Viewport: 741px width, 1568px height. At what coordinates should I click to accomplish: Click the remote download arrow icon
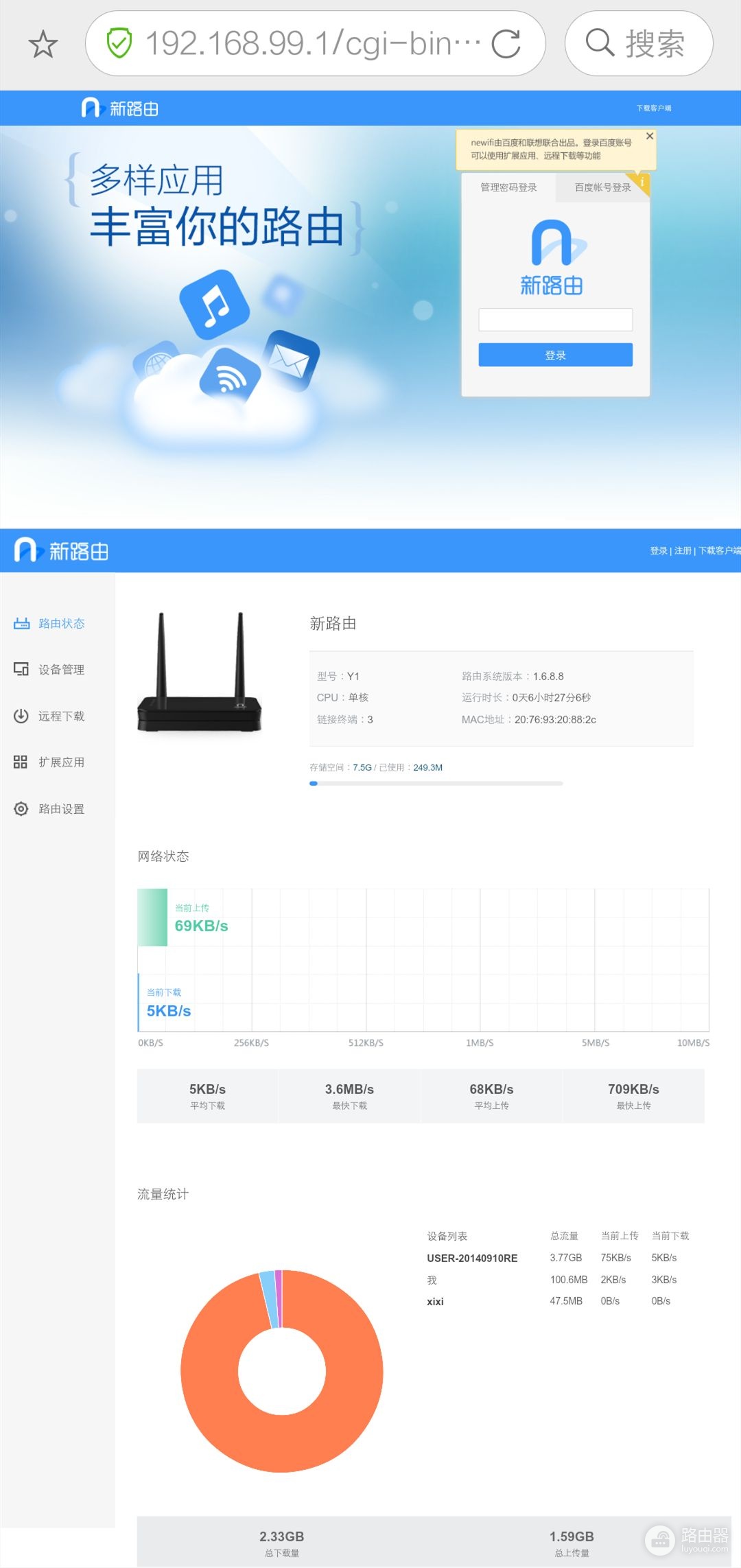pos(21,716)
